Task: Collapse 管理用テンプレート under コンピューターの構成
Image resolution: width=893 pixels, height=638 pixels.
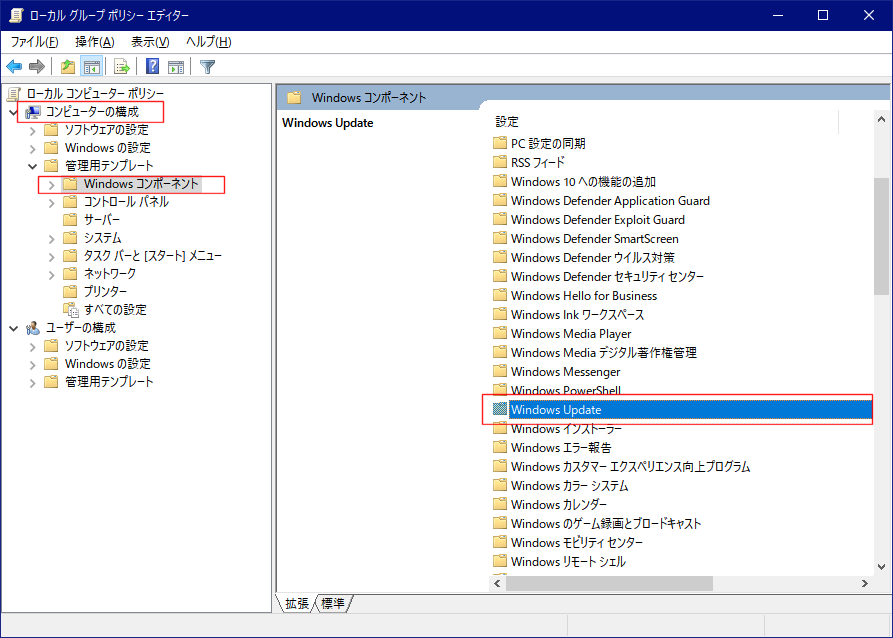Action: 32,167
